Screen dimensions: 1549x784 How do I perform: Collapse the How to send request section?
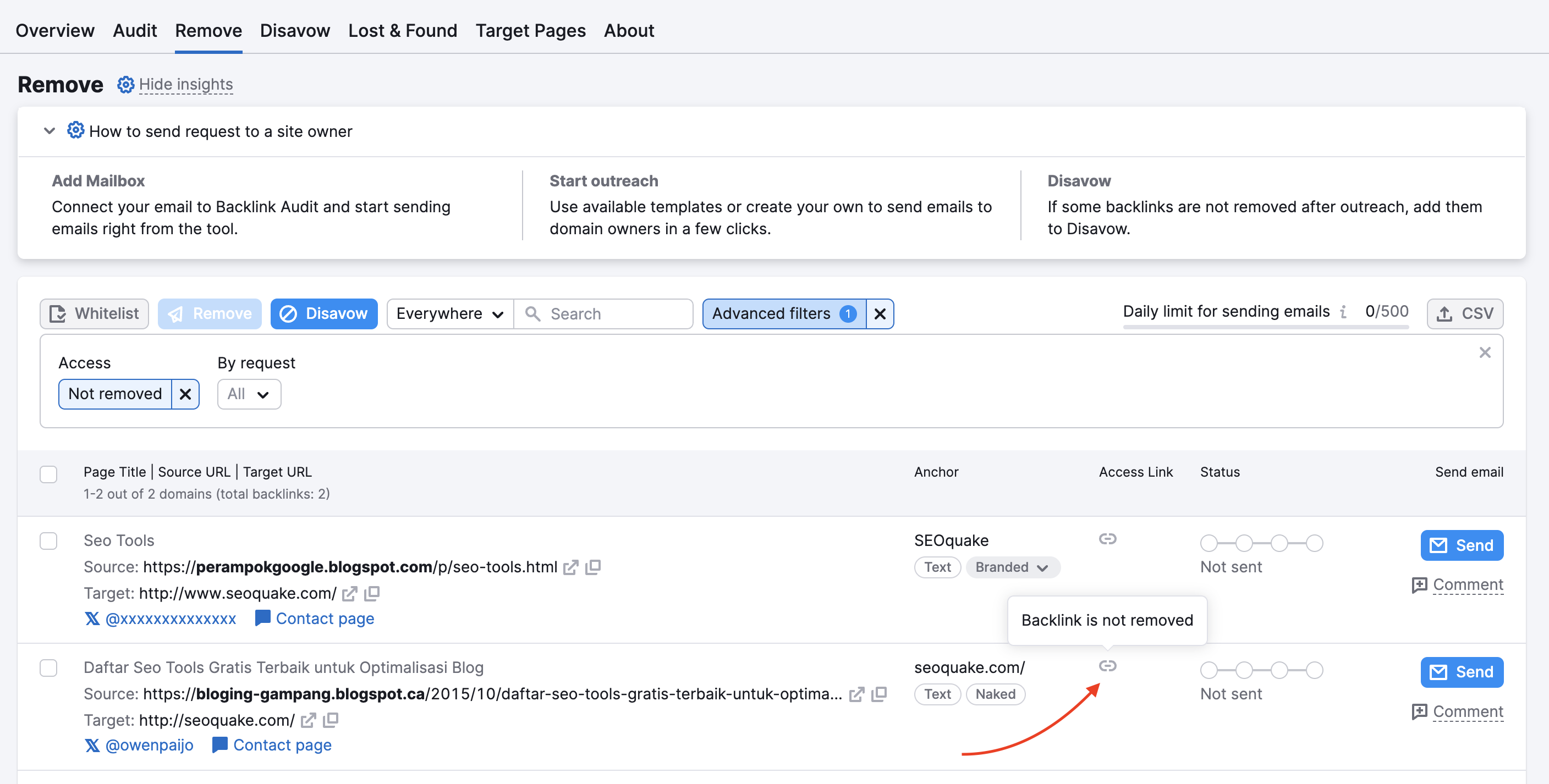tap(50, 131)
